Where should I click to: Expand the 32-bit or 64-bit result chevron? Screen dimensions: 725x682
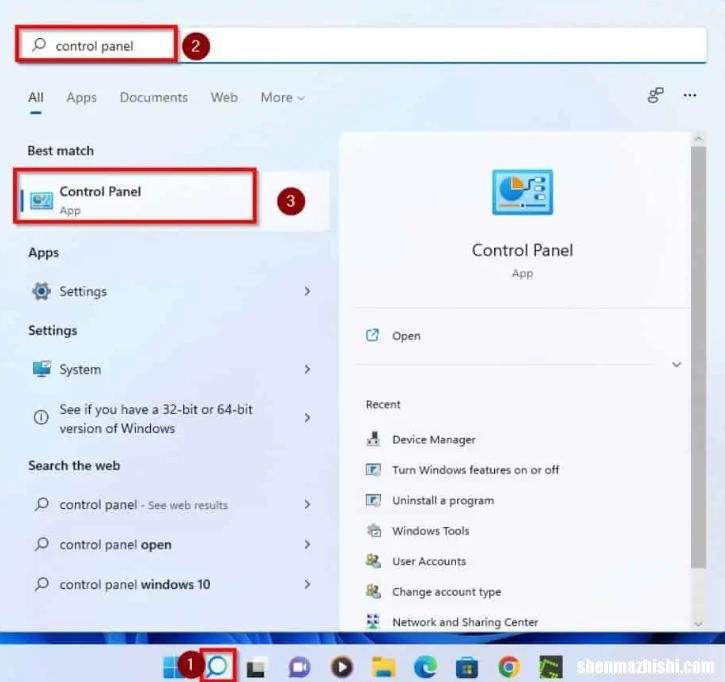click(x=307, y=418)
